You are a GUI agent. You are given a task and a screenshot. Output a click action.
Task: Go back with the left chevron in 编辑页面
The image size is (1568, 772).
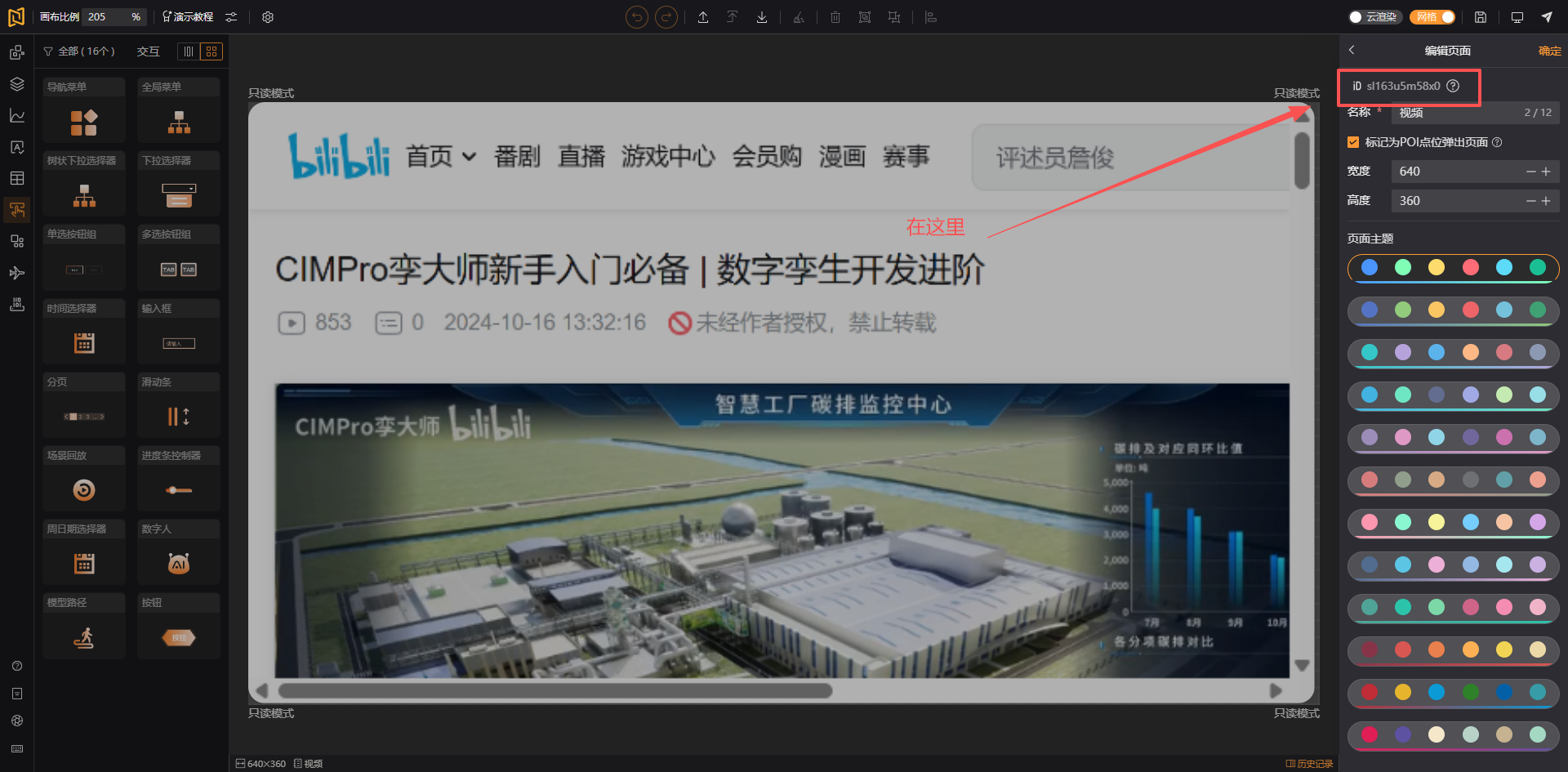click(x=1352, y=51)
